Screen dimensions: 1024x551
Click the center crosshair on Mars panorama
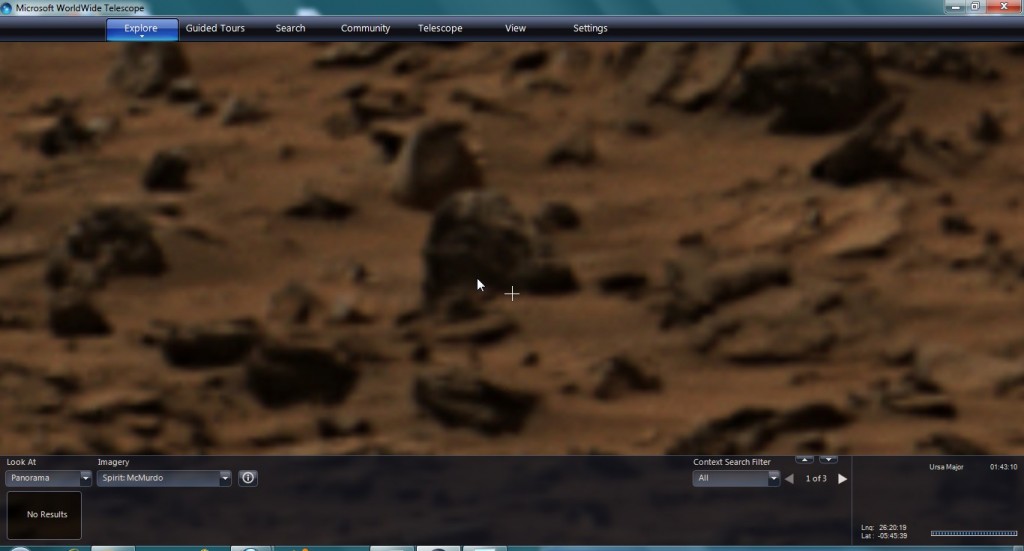tap(512, 293)
